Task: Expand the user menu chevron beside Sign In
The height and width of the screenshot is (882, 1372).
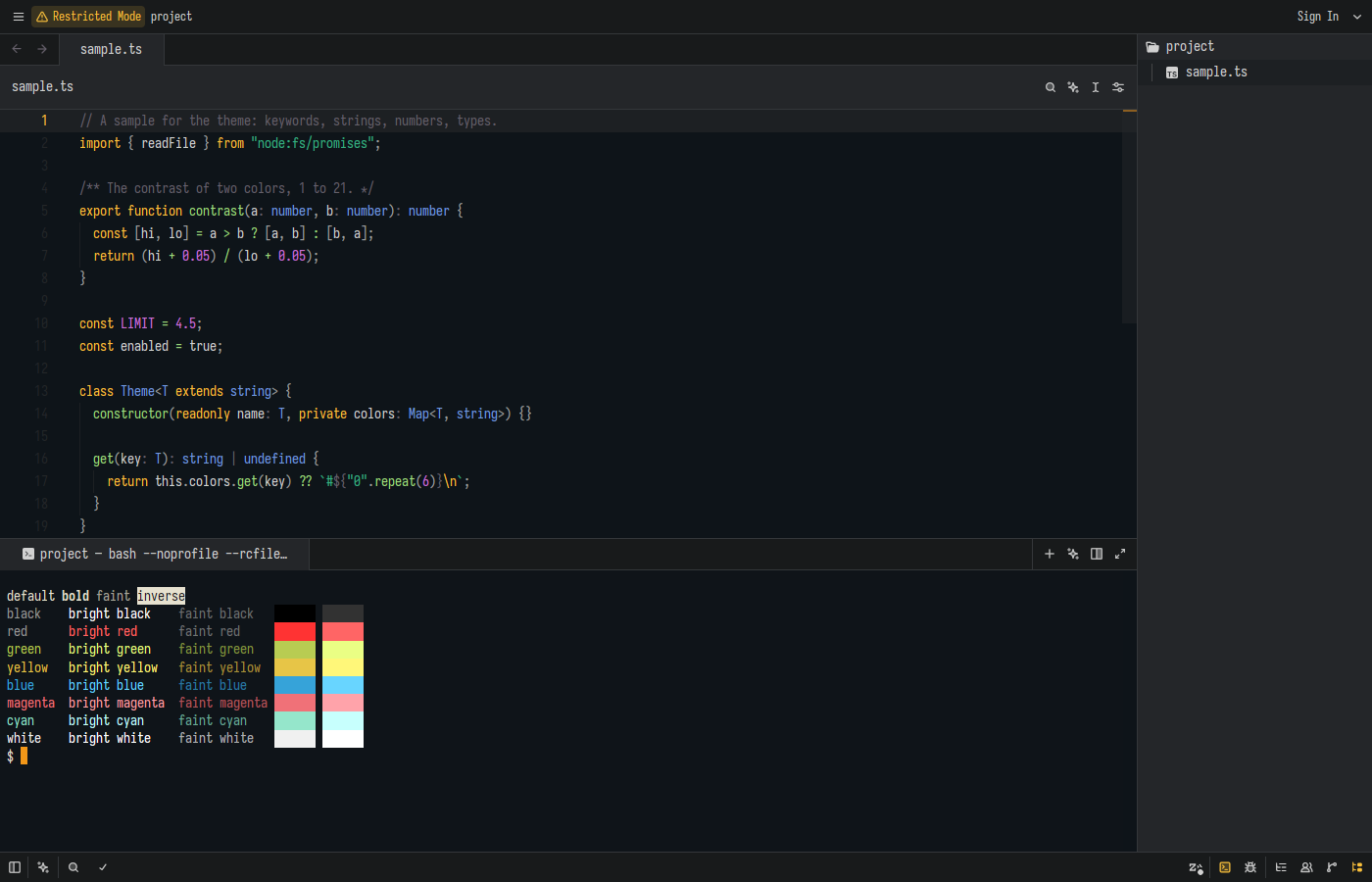Action: (1357, 17)
